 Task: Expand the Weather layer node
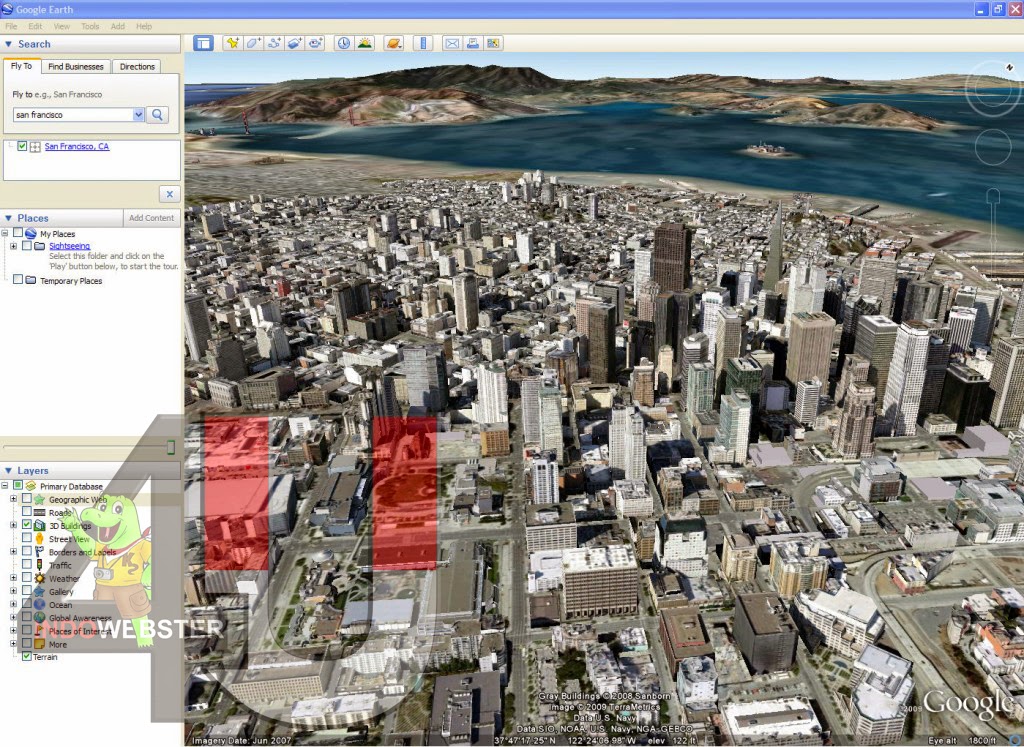pos(13,578)
